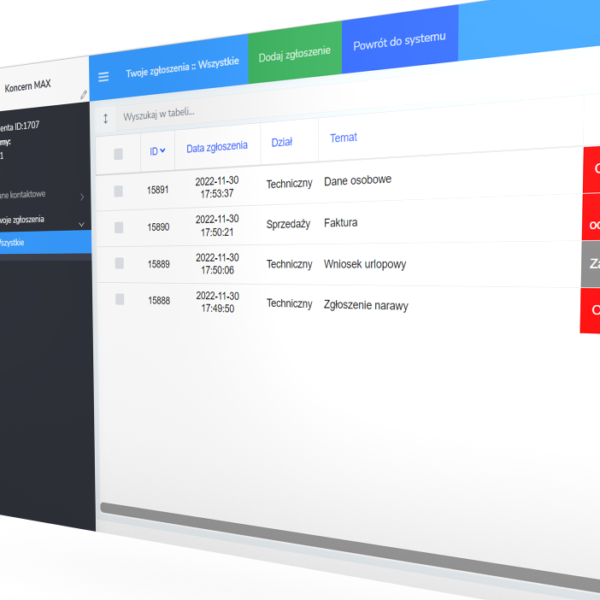Expand the Dane kontaktowe sidebar section
The image size is (600, 600).
click(82, 196)
